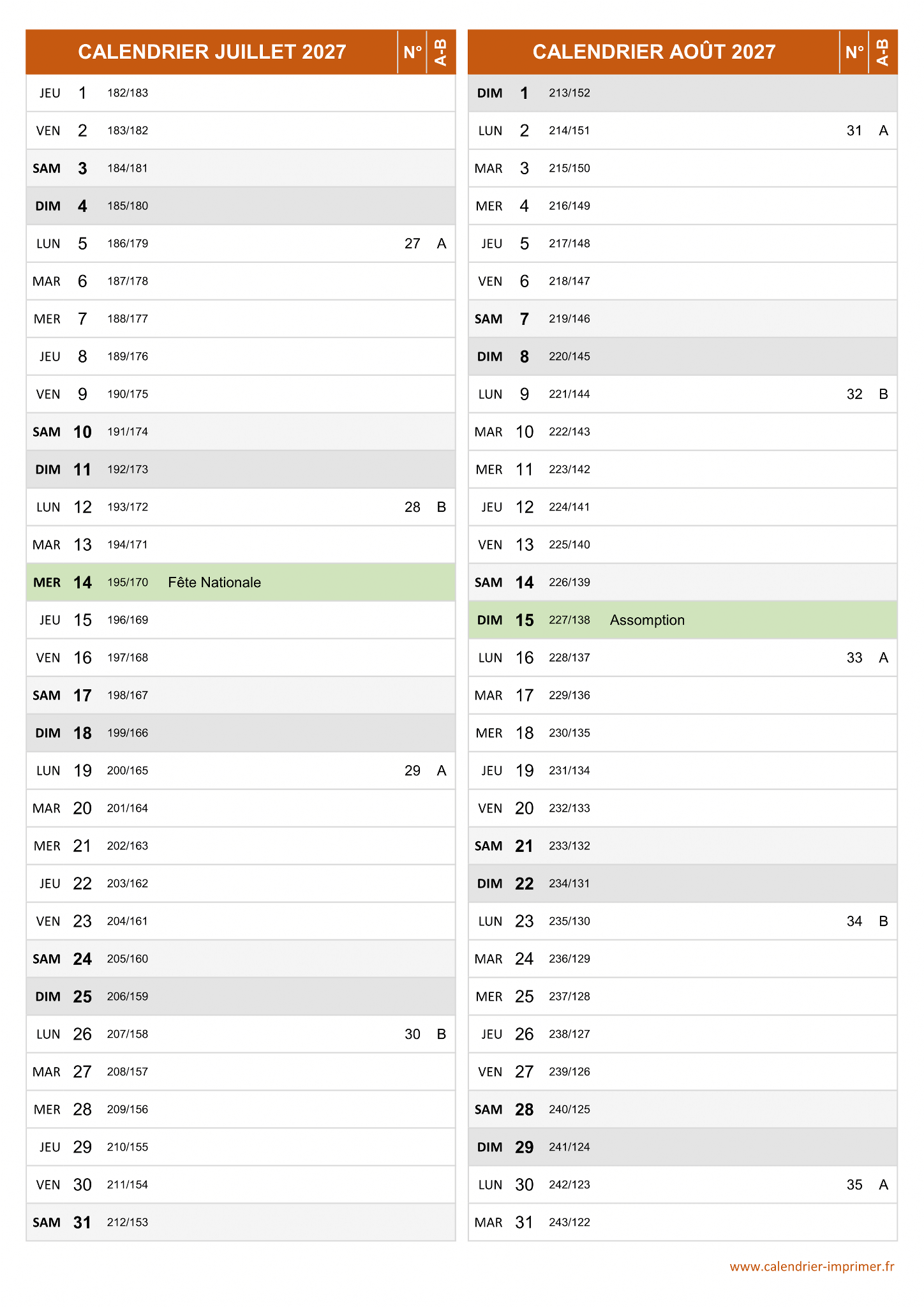
Task: Click the A-B column header for August
Action: (x=883, y=52)
